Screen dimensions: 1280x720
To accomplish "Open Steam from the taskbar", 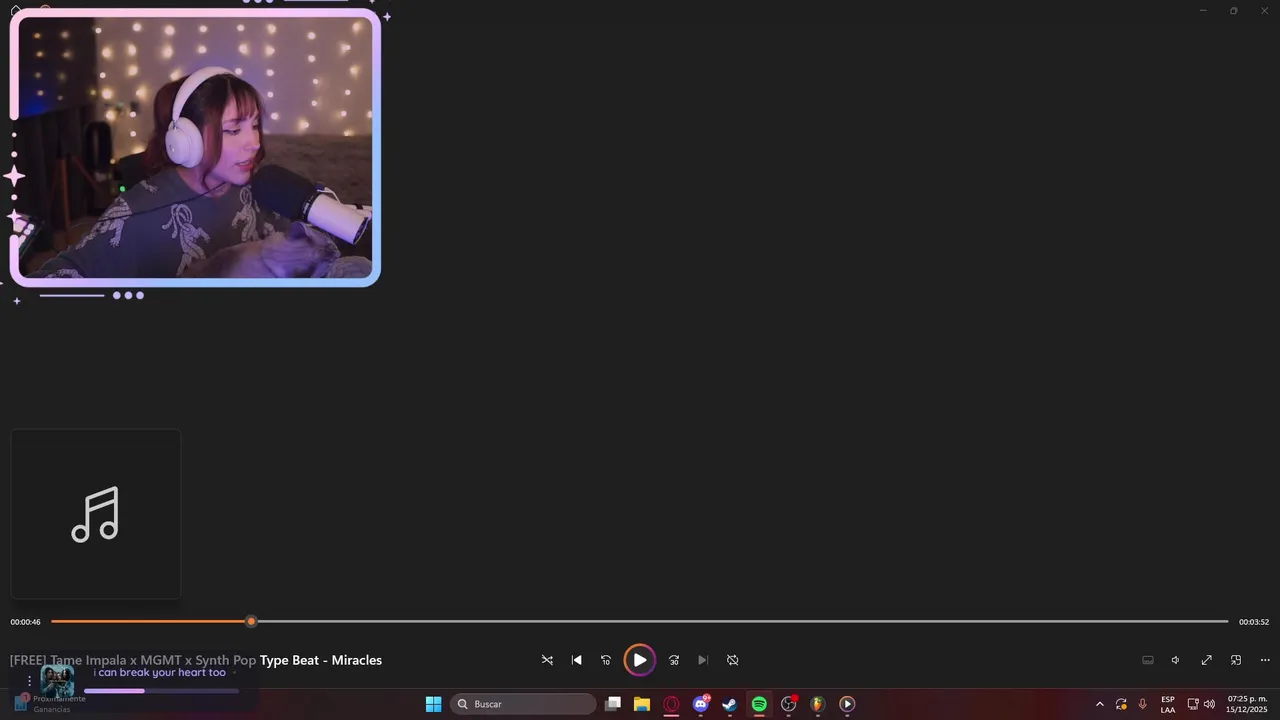I will pos(730,704).
